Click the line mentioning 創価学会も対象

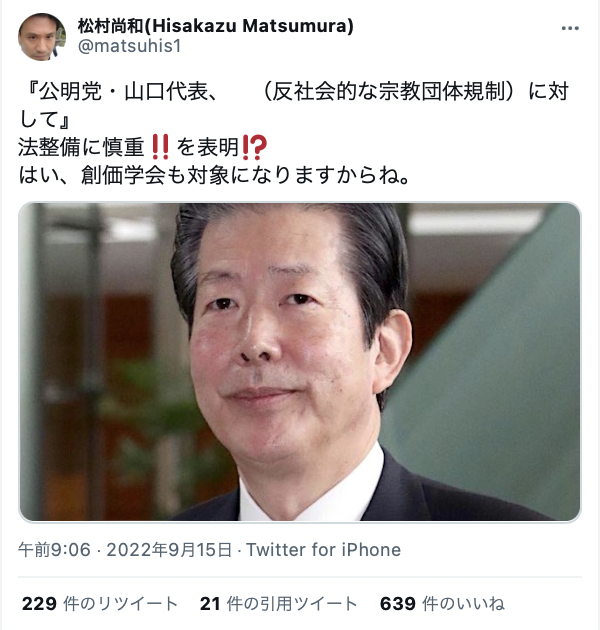(x=214, y=175)
